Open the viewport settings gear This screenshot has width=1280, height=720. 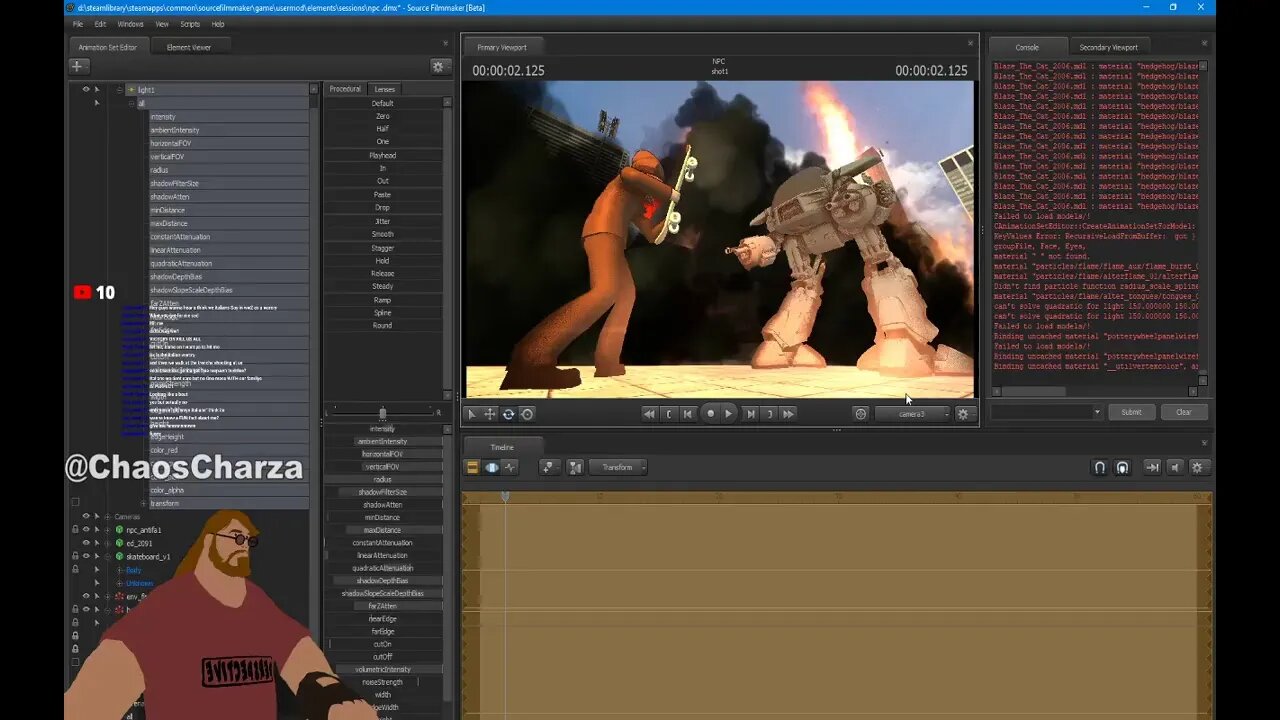click(963, 414)
